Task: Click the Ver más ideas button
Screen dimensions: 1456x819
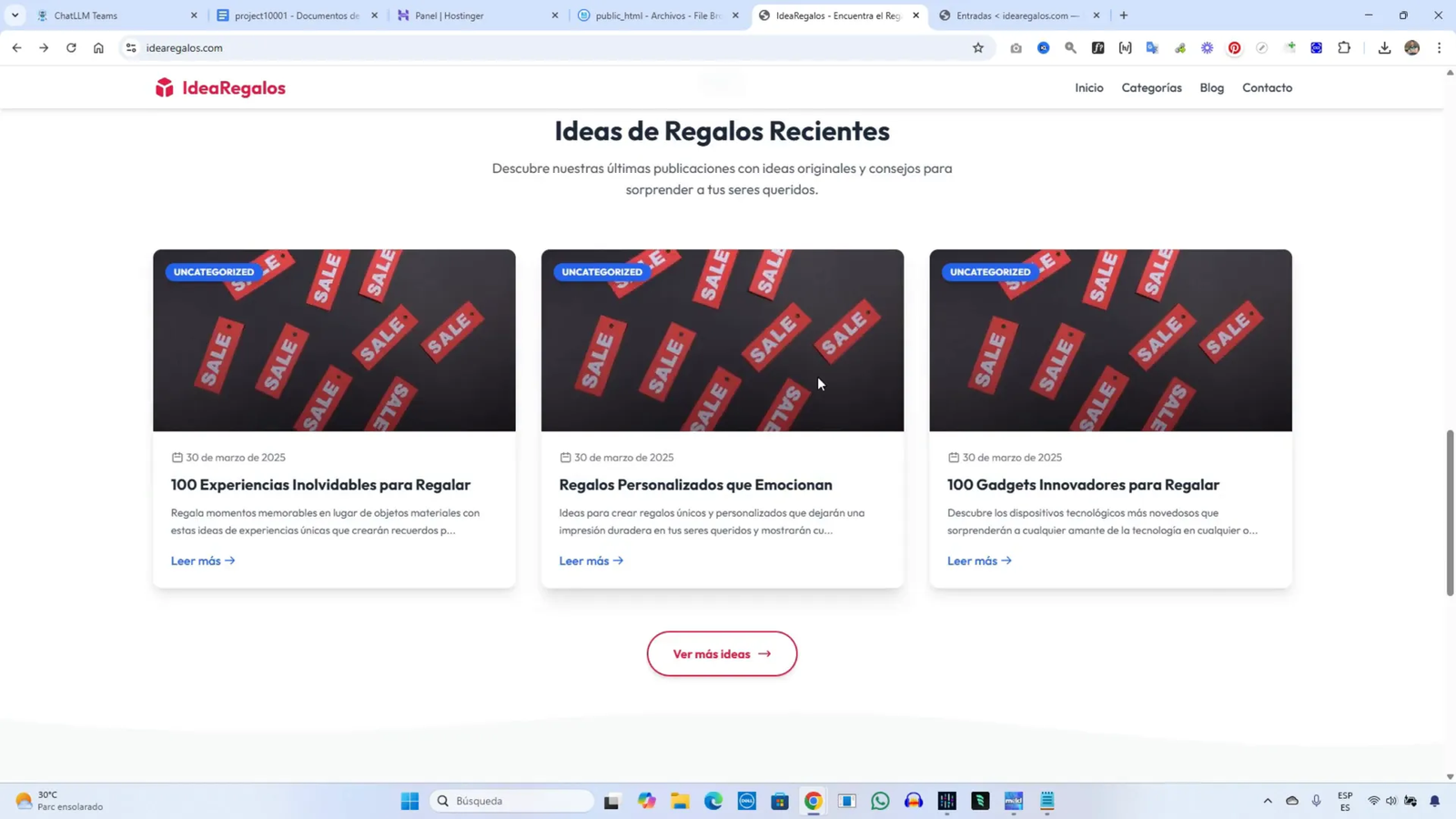Action: coord(721,653)
